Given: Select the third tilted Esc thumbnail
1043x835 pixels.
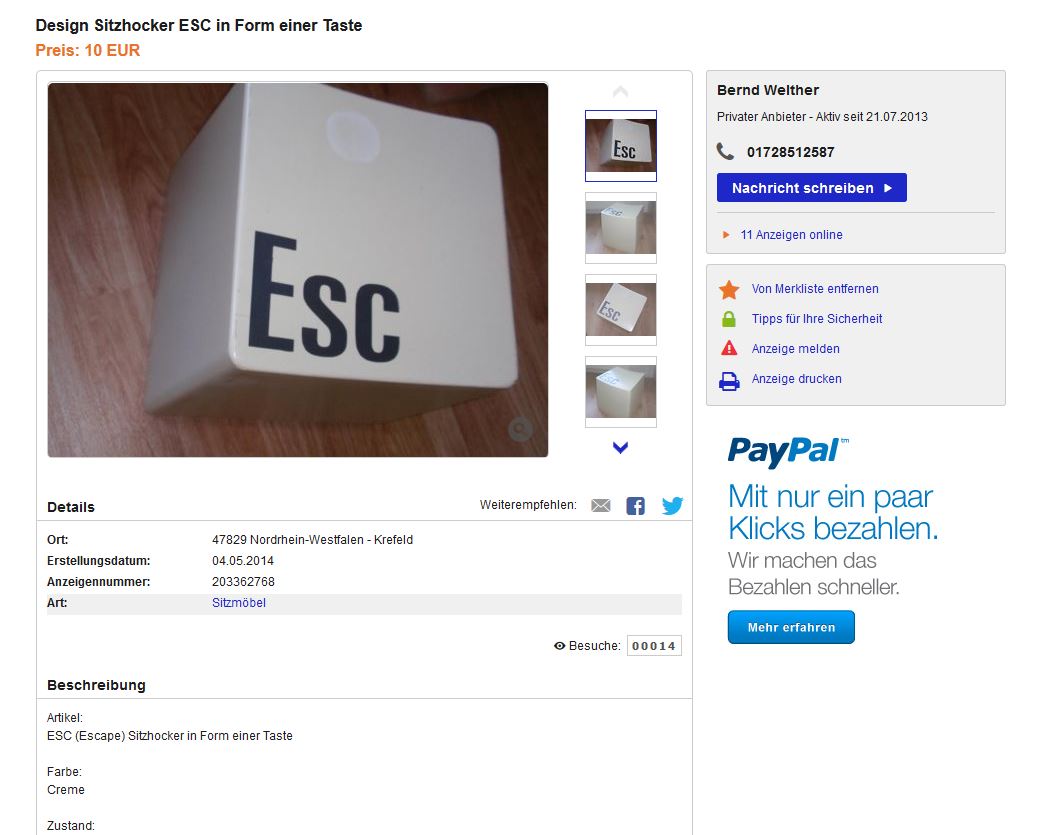Looking at the screenshot, I should pos(621,310).
